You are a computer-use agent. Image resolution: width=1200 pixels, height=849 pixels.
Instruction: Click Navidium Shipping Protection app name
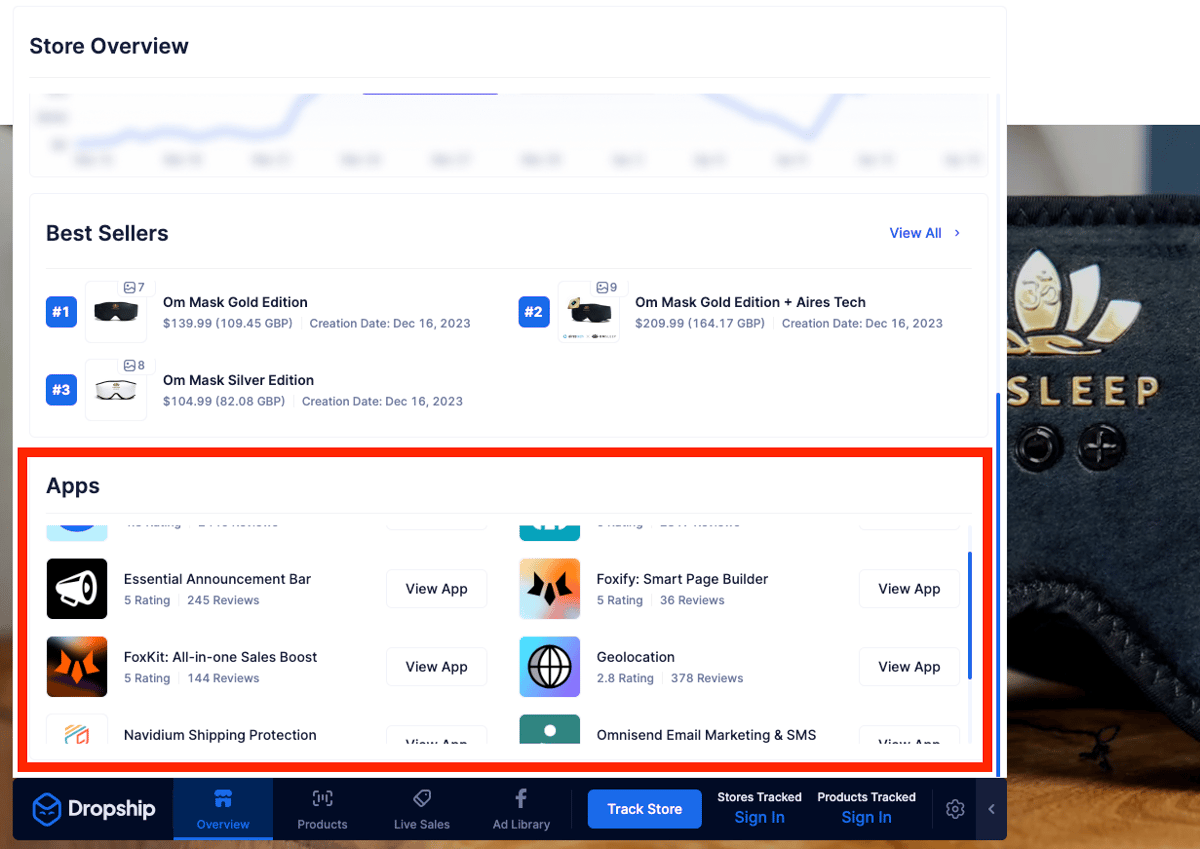[220, 735]
